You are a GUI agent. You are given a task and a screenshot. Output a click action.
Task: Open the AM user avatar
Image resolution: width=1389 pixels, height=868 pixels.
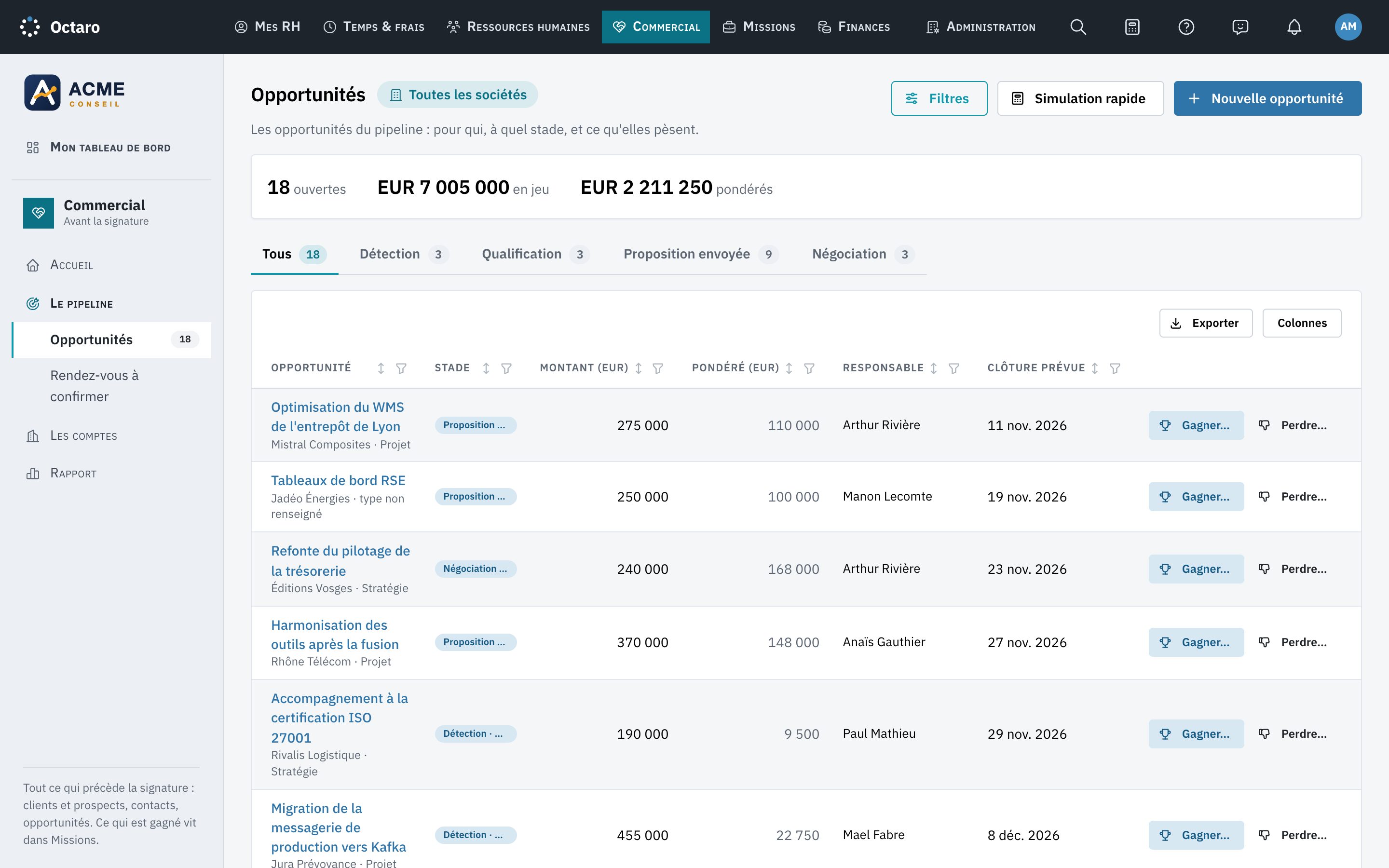[1348, 27]
